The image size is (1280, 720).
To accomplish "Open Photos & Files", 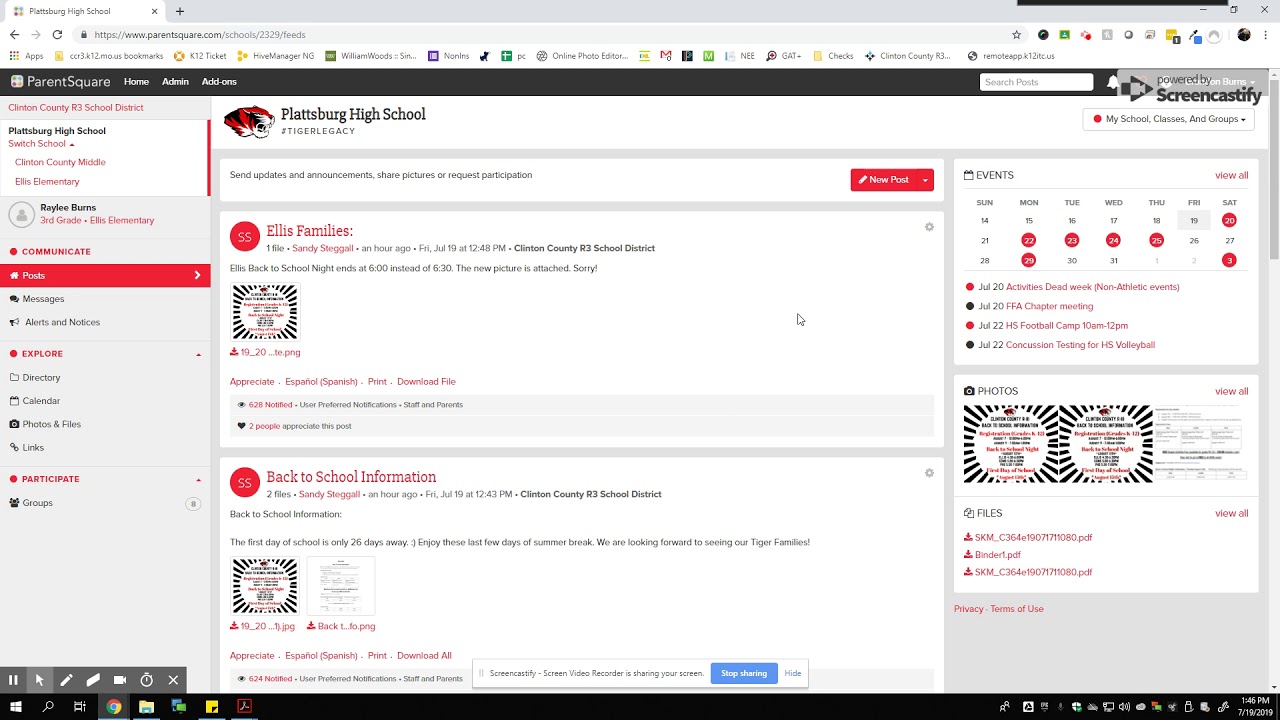I will [51, 424].
